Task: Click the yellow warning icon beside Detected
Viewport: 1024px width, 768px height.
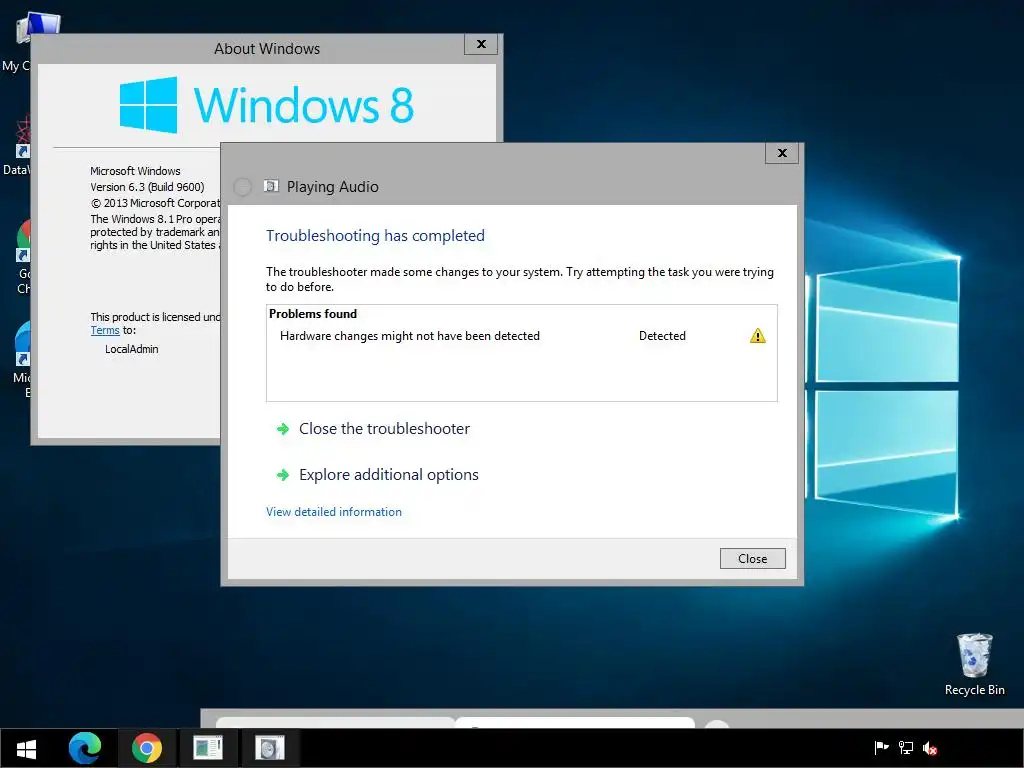Action: [x=758, y=336]
